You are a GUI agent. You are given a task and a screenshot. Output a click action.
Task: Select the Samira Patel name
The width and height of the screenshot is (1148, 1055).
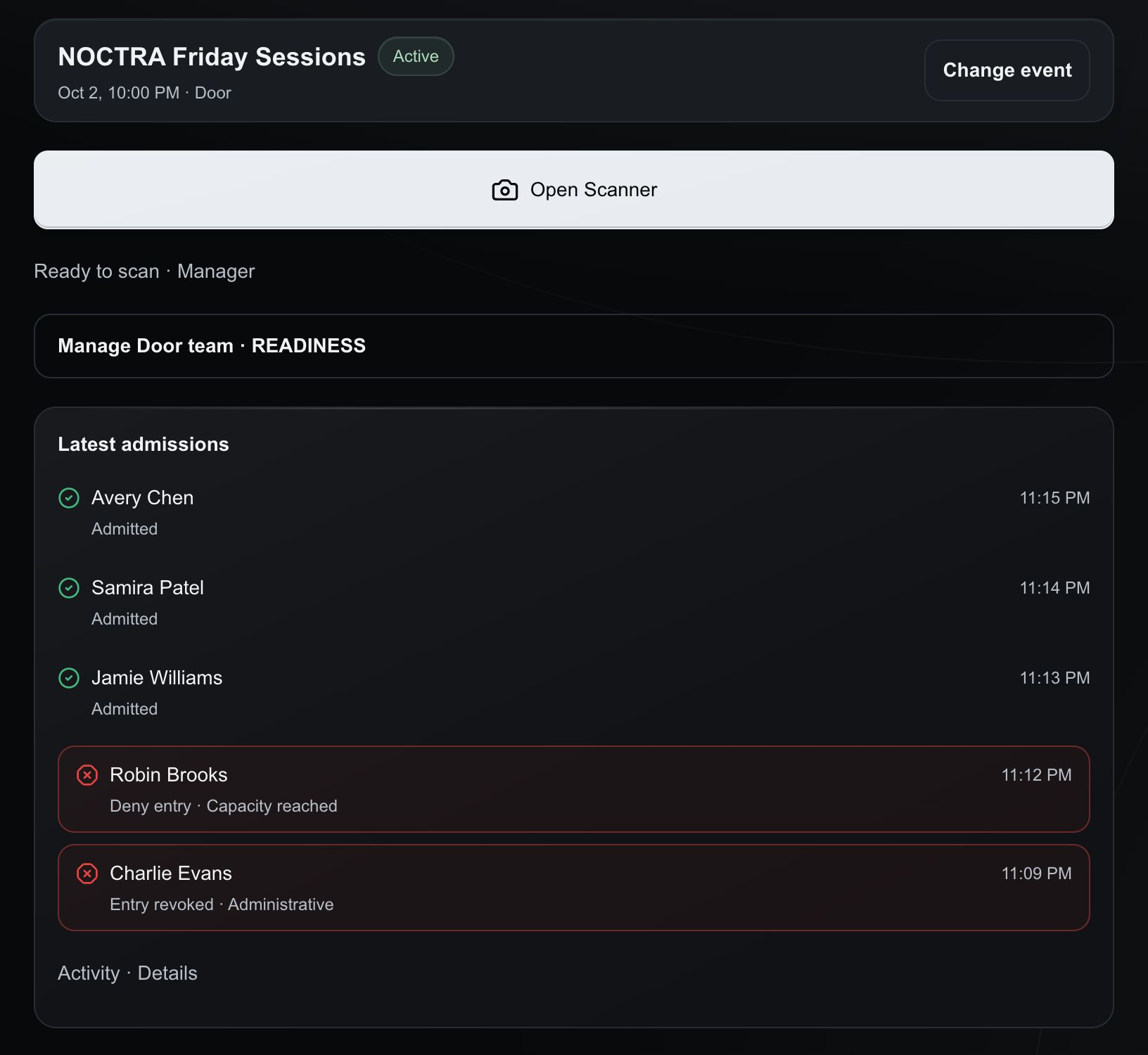pos(148,588)
